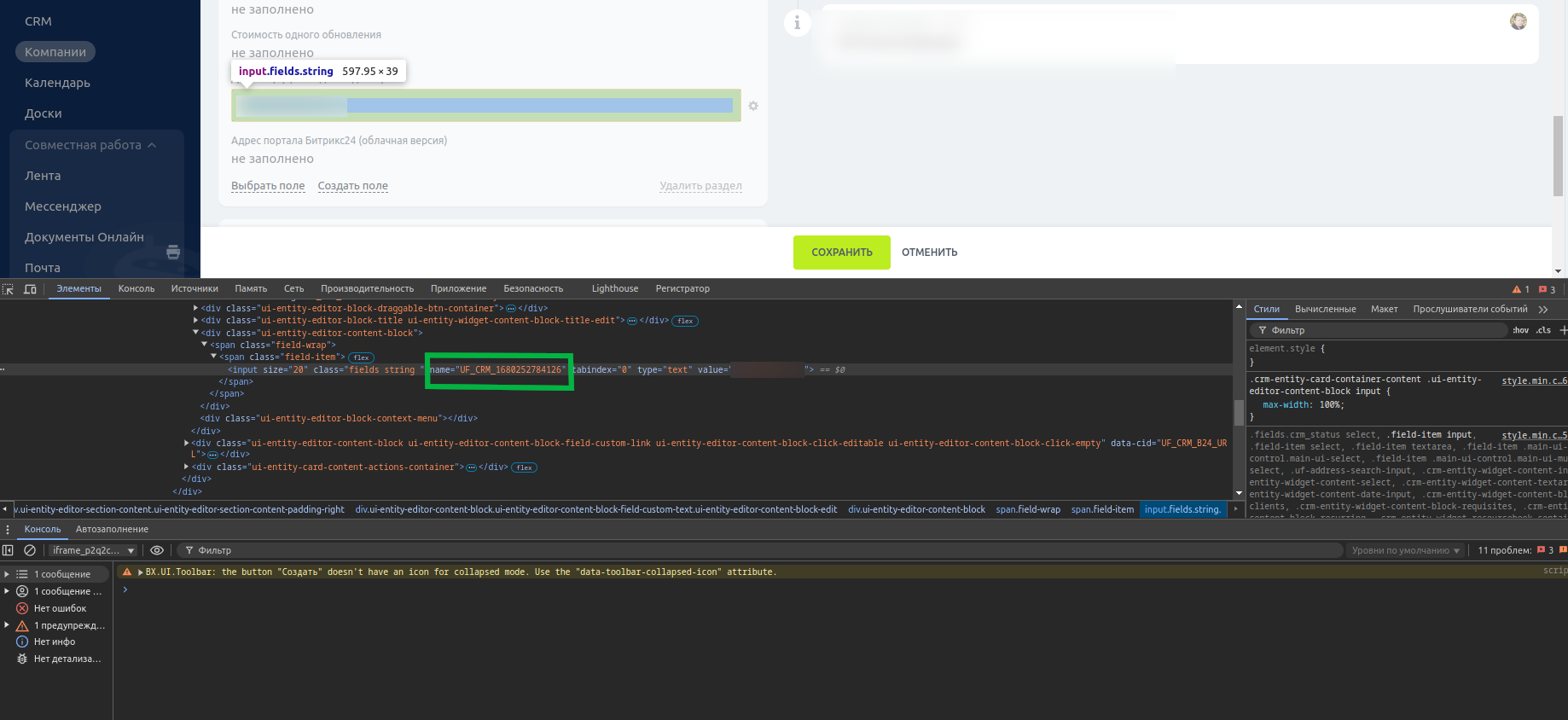The image size is (1568, 720).
Task: Toggle the device toolbar icon in DevTools
Action: 30,289
